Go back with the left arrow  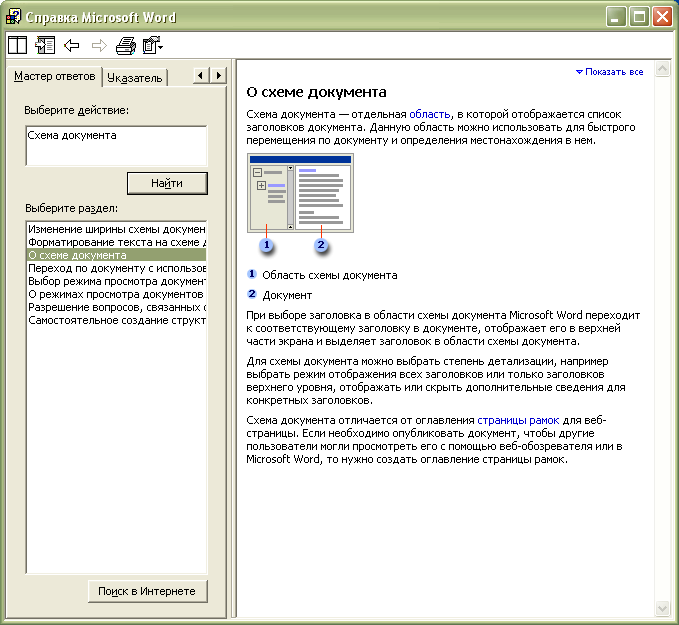click(72, 45)
